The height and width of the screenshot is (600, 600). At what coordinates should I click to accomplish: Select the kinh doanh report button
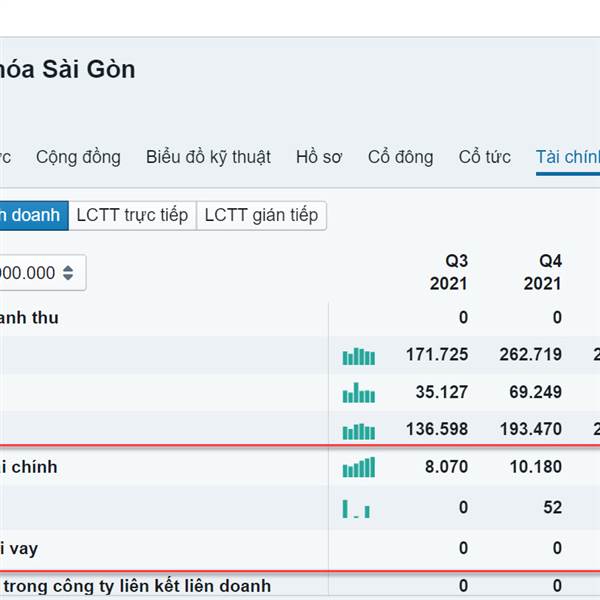[34, 215]
